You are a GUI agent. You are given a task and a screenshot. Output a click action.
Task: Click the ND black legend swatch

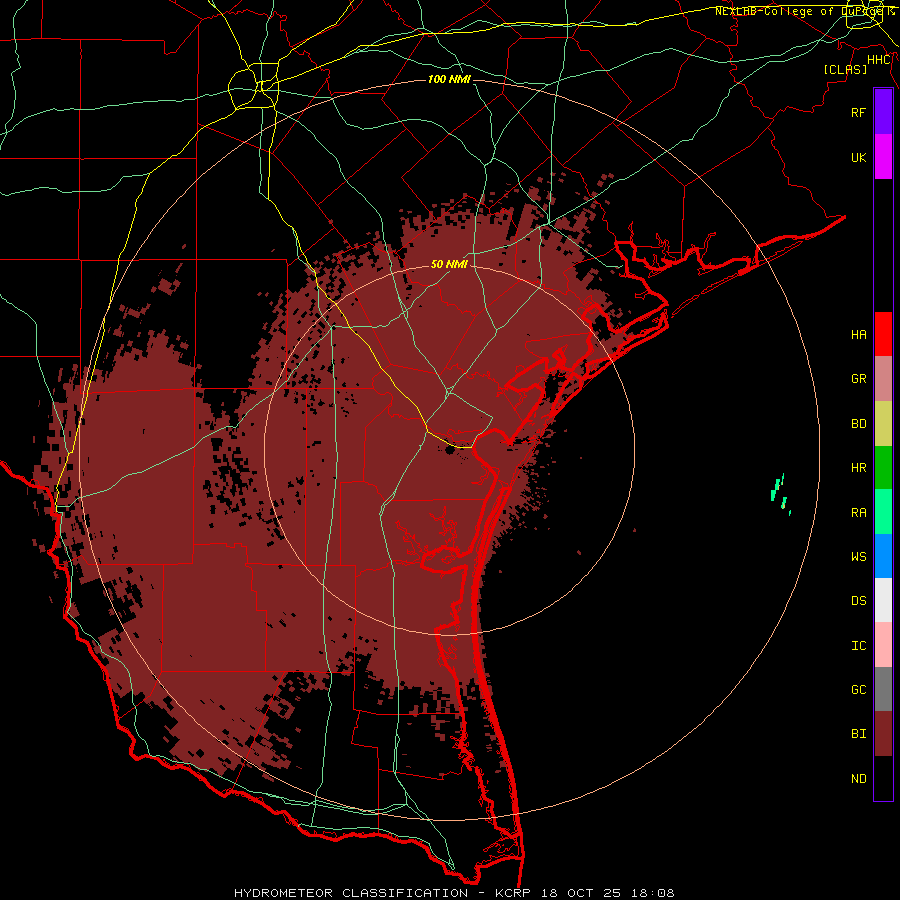tap(883, 778)
